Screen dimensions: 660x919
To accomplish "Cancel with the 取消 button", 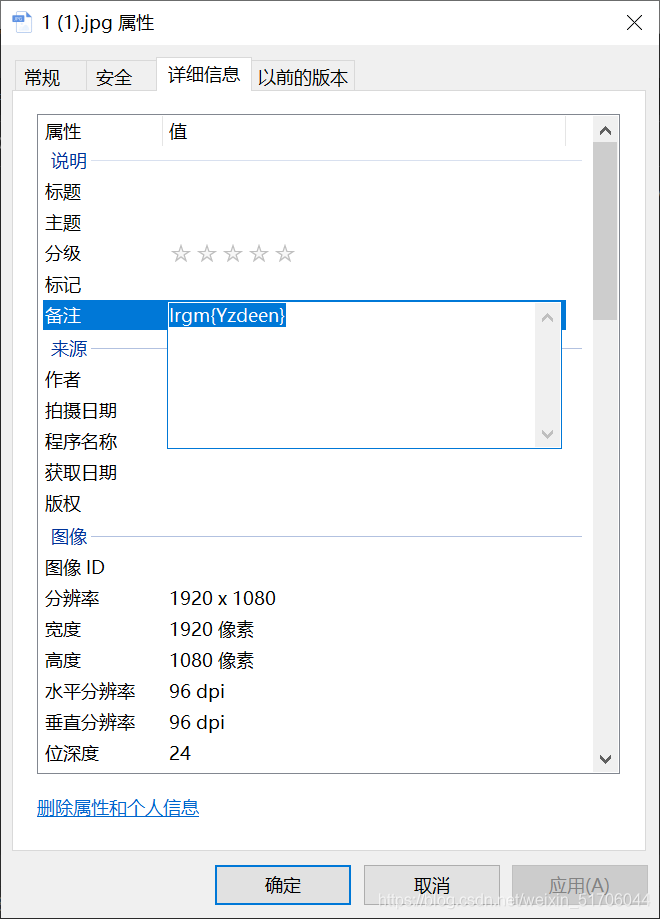I will 431,884.
